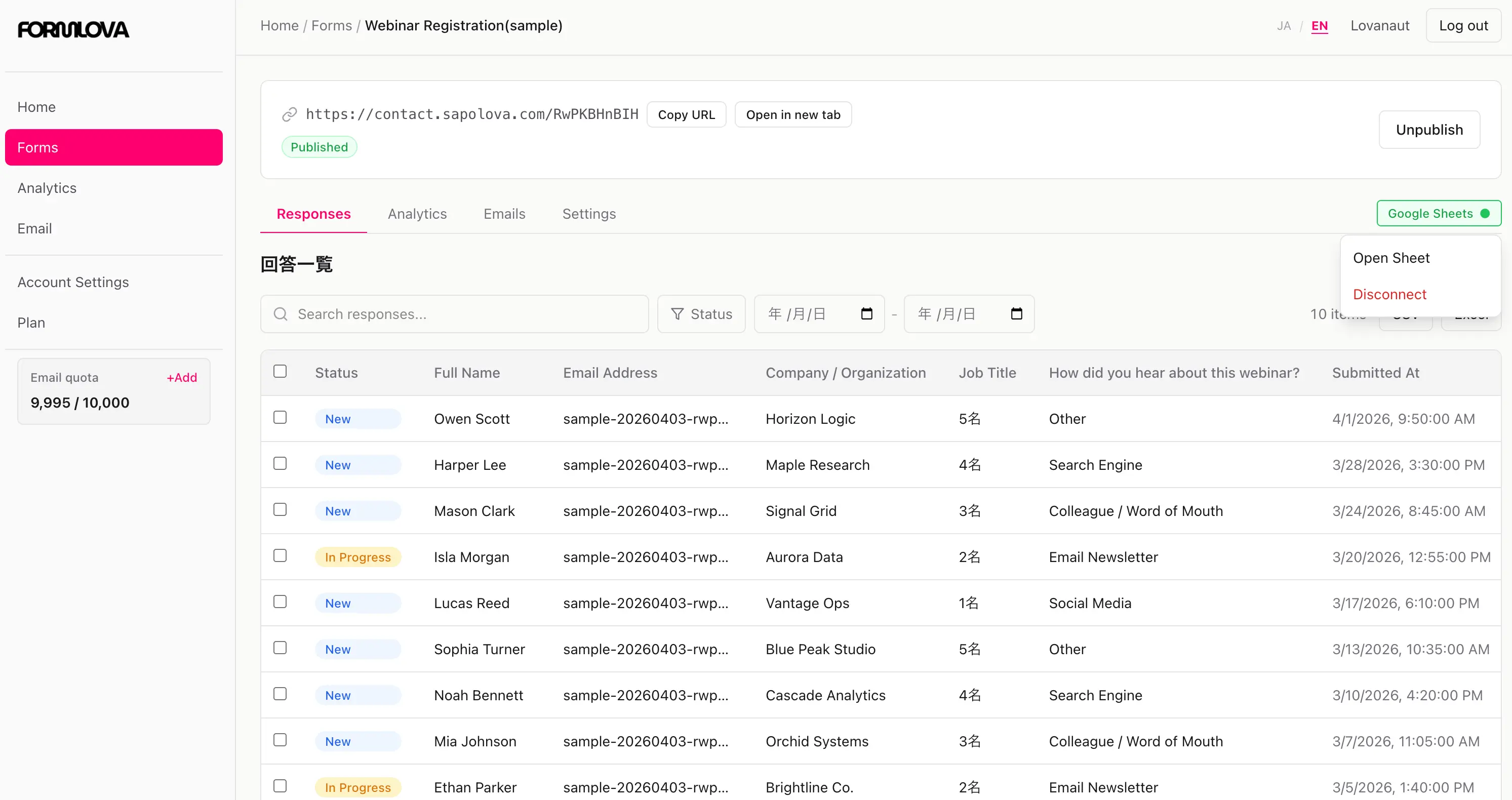Open the start date calendar picker icon

point(866,313)
